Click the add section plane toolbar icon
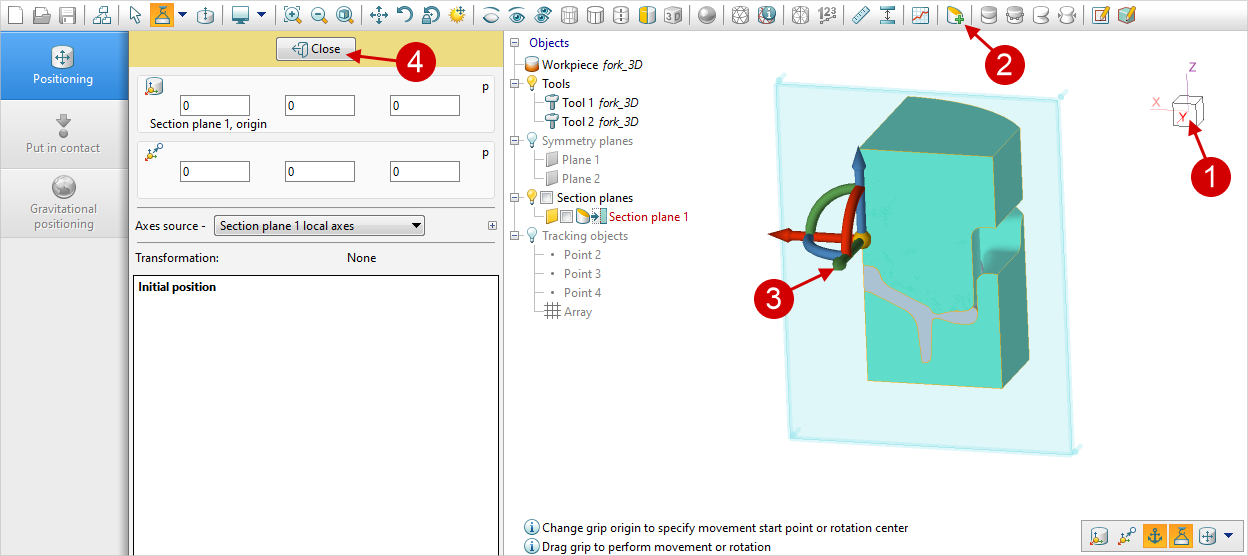Screen dimensions: 1248x556 coord(955,15)
